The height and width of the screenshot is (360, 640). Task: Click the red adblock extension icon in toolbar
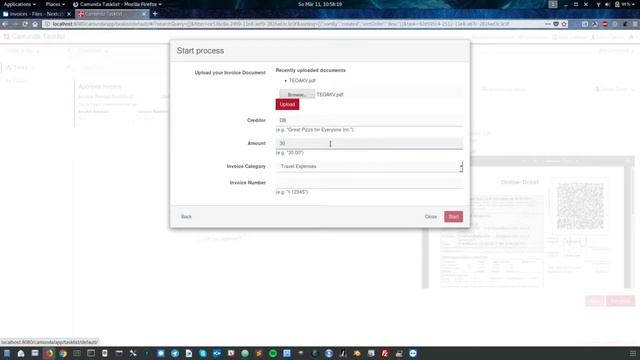[605, 24]
